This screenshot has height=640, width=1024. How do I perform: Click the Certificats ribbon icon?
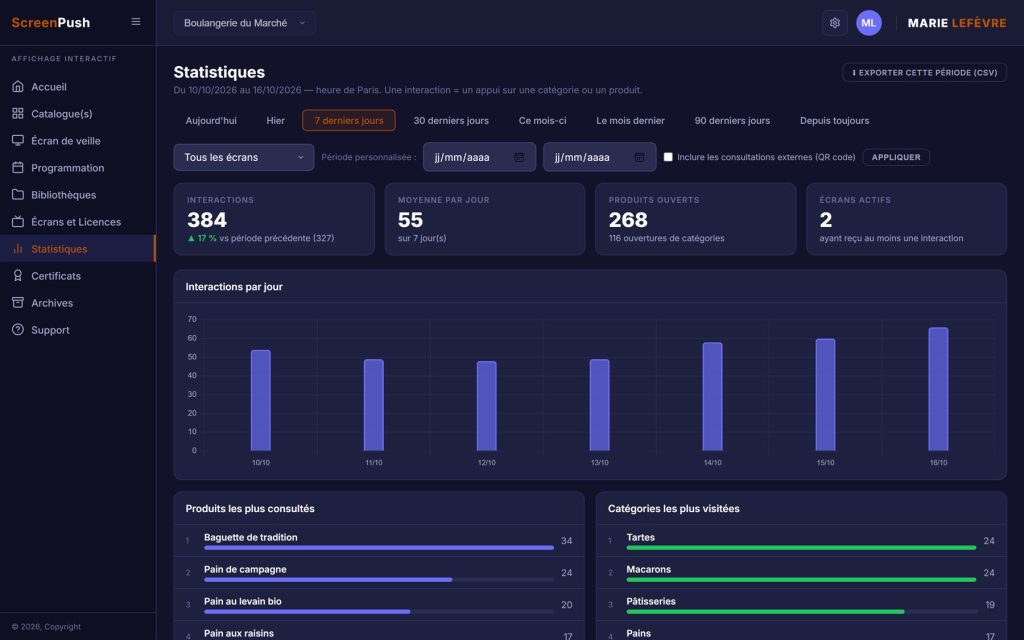(x=18, y=276)
